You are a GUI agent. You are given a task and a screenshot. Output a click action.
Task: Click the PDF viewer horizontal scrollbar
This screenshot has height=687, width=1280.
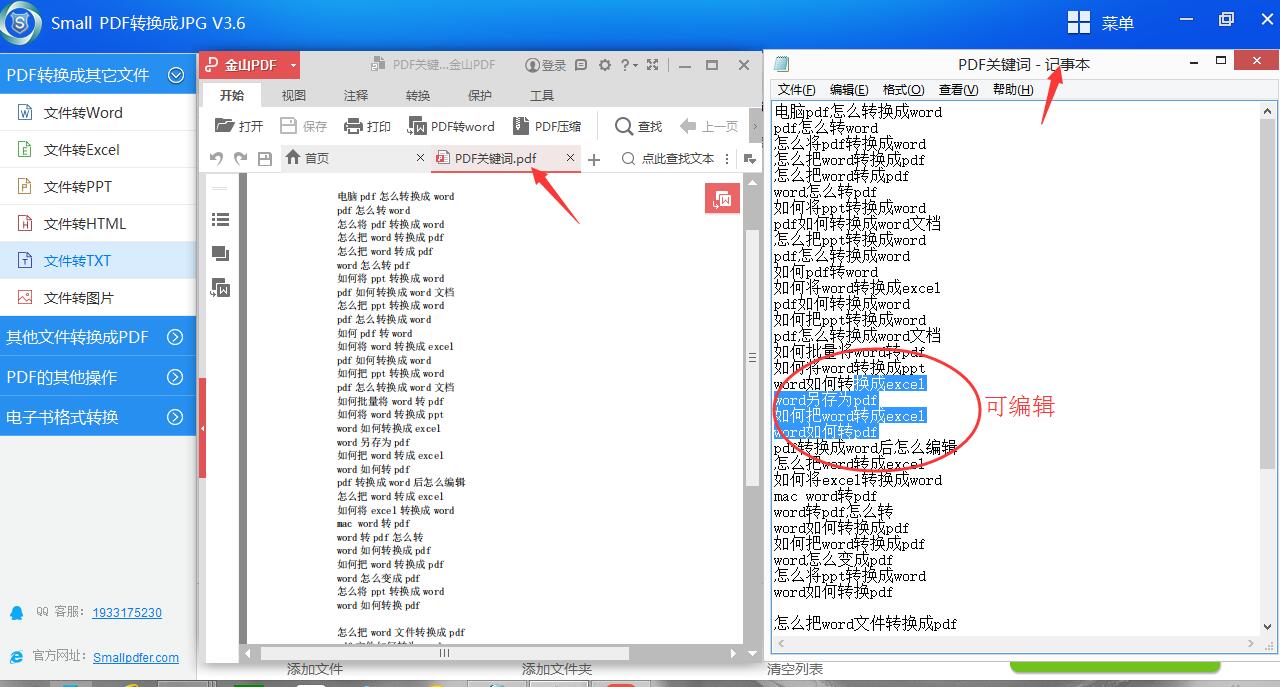pyautogui.click(x=444, y=653)
